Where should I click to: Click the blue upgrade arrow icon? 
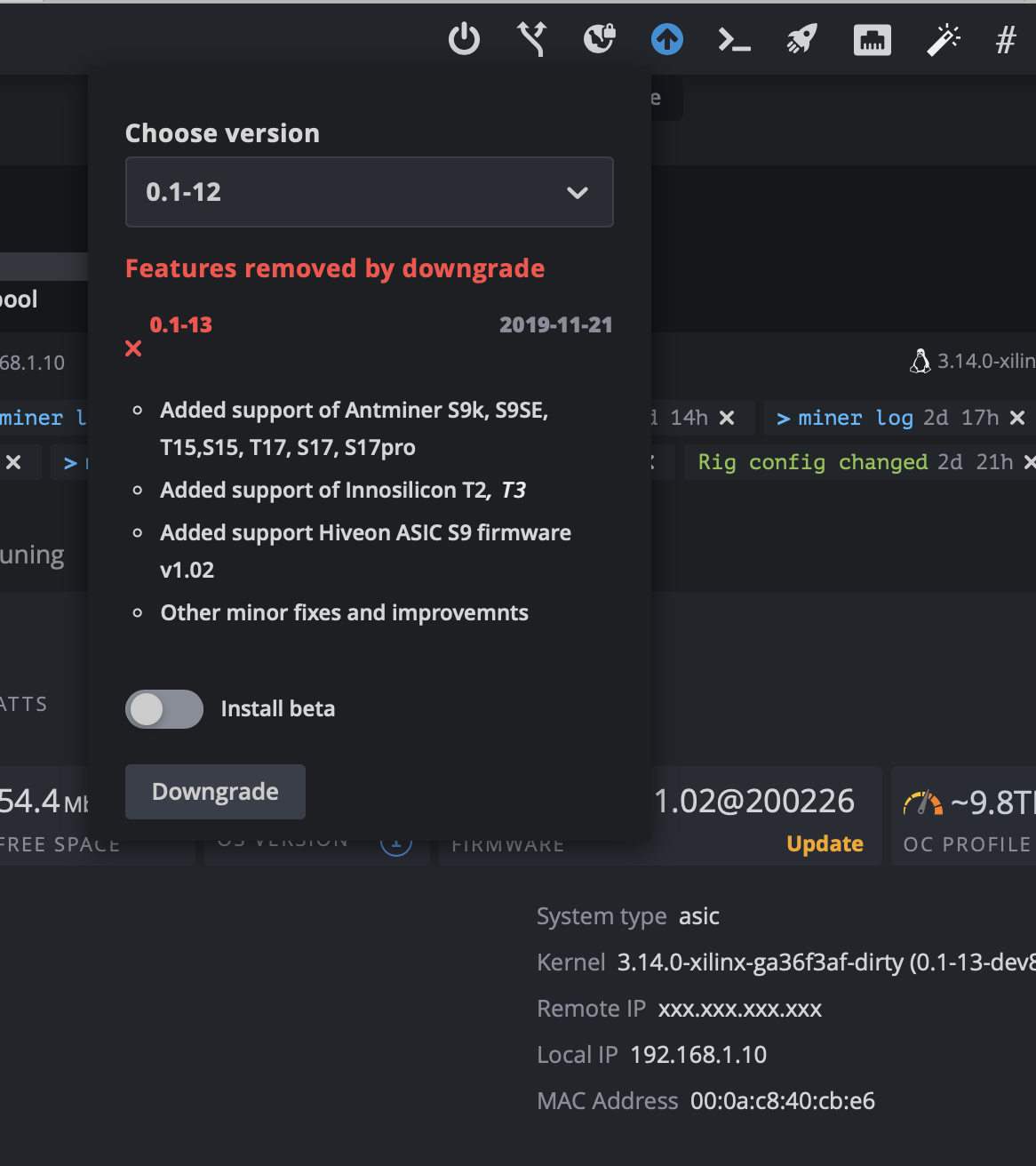click(x=667, y=39)
